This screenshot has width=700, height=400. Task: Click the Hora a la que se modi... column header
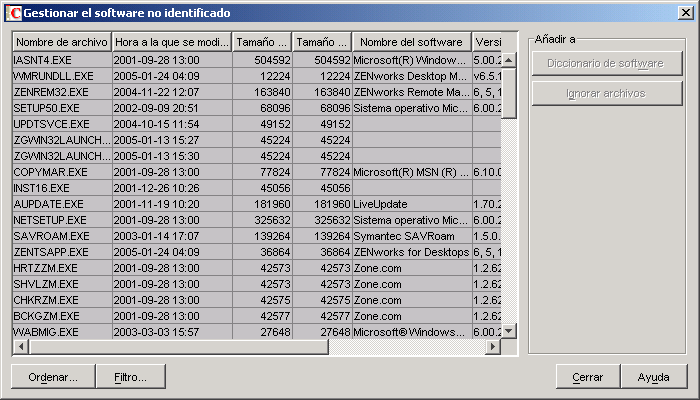(x=172, y=42)
